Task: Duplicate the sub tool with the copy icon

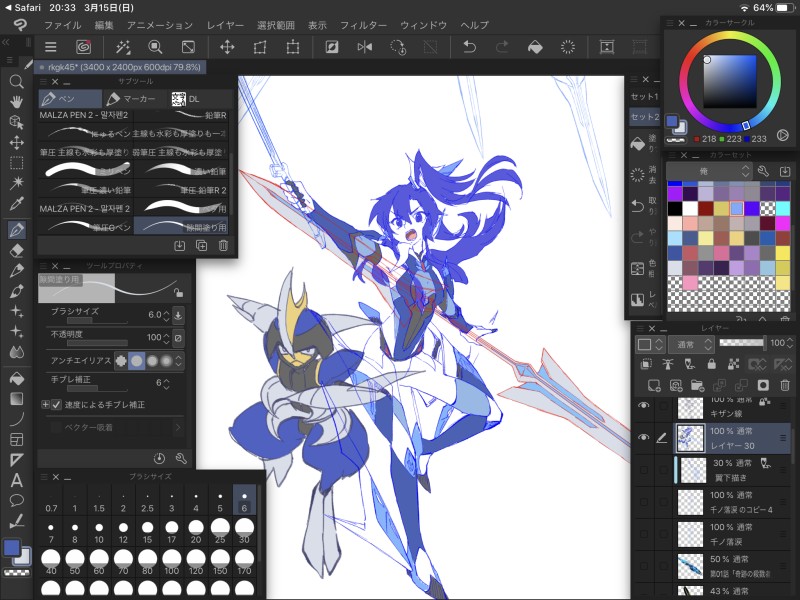Action: pyautogui.click(x=202, y=246)
